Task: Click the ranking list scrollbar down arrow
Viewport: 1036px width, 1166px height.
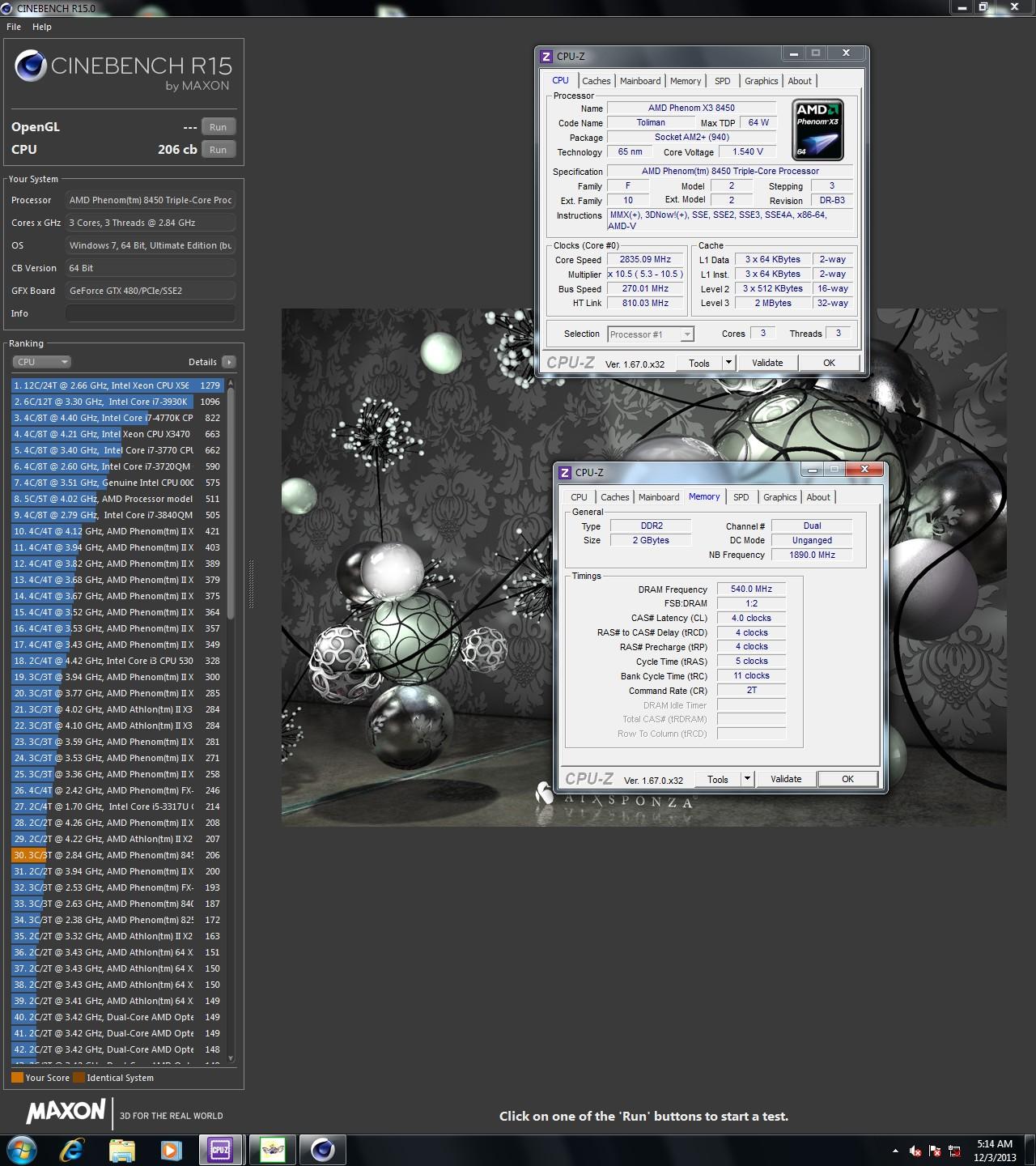Action: coord(231,1058)
